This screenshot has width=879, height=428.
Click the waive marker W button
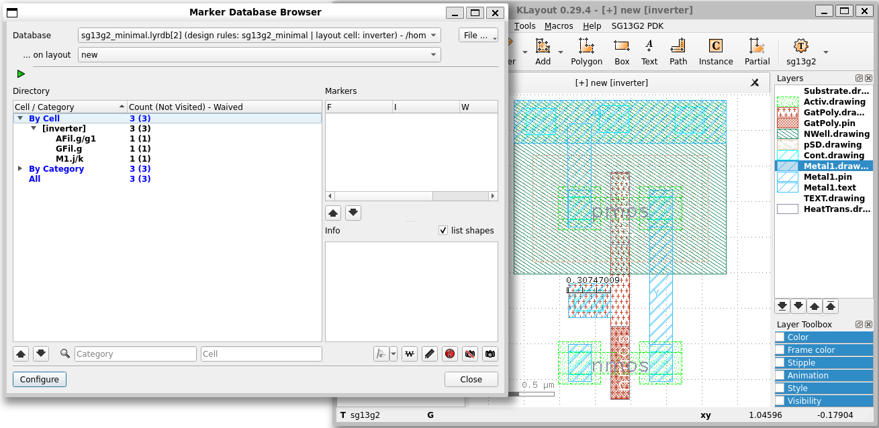(409, 354)
